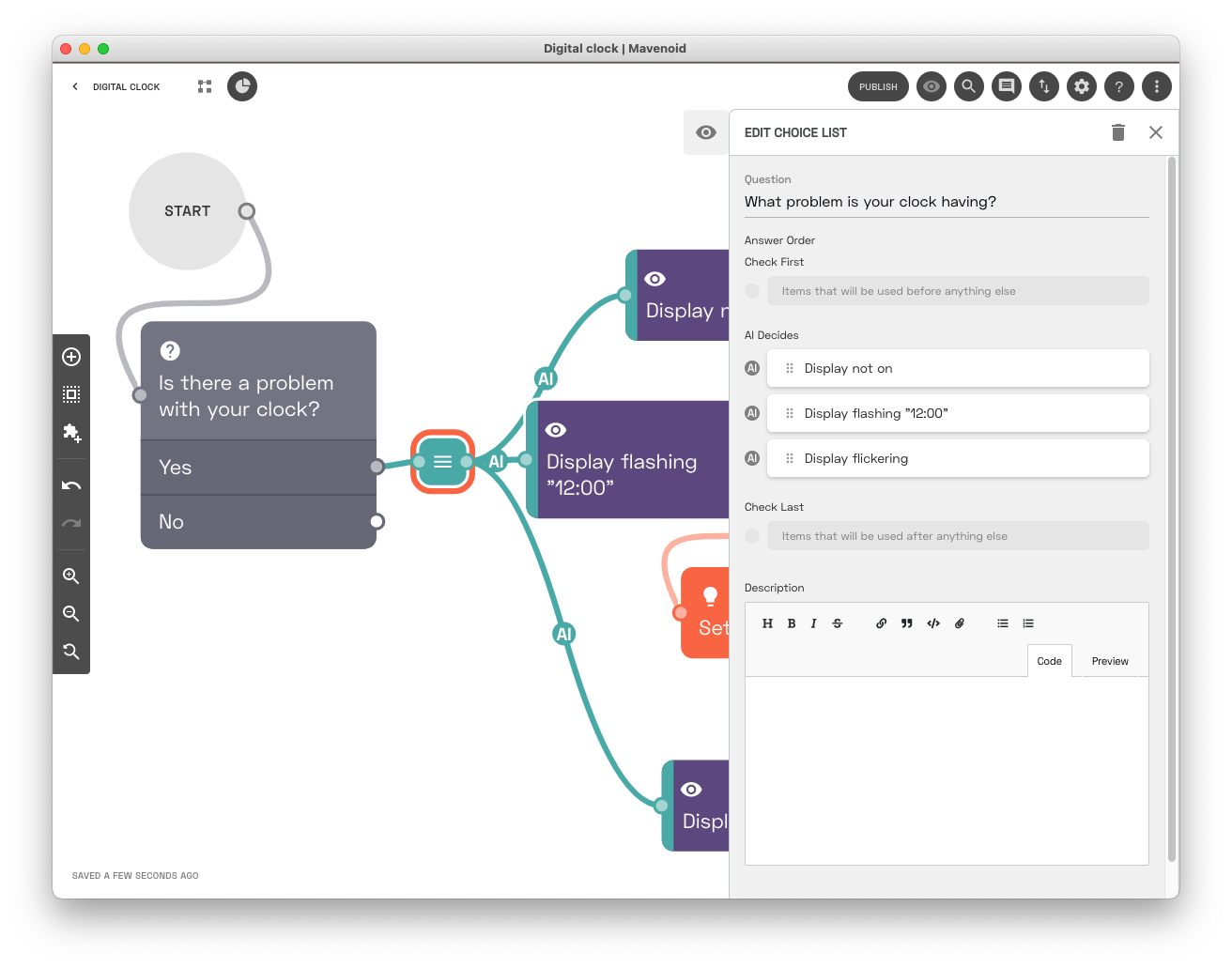Toggle preview eye in top toolbar

point(932,86)
